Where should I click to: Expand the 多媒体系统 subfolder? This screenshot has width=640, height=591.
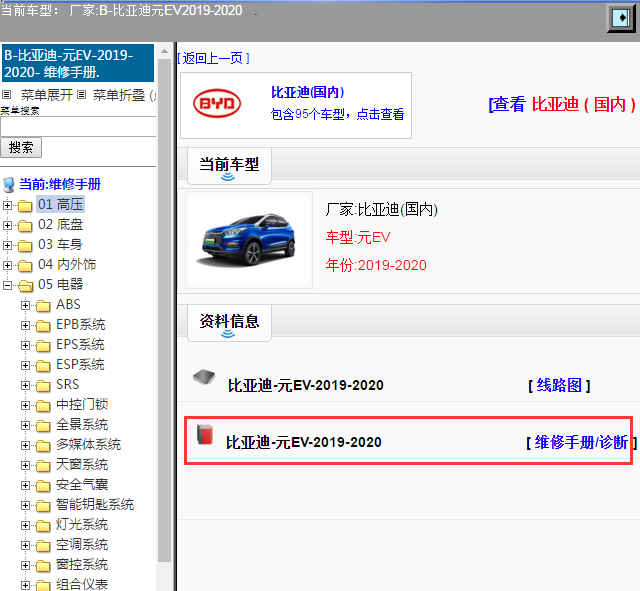pos(25,445)
